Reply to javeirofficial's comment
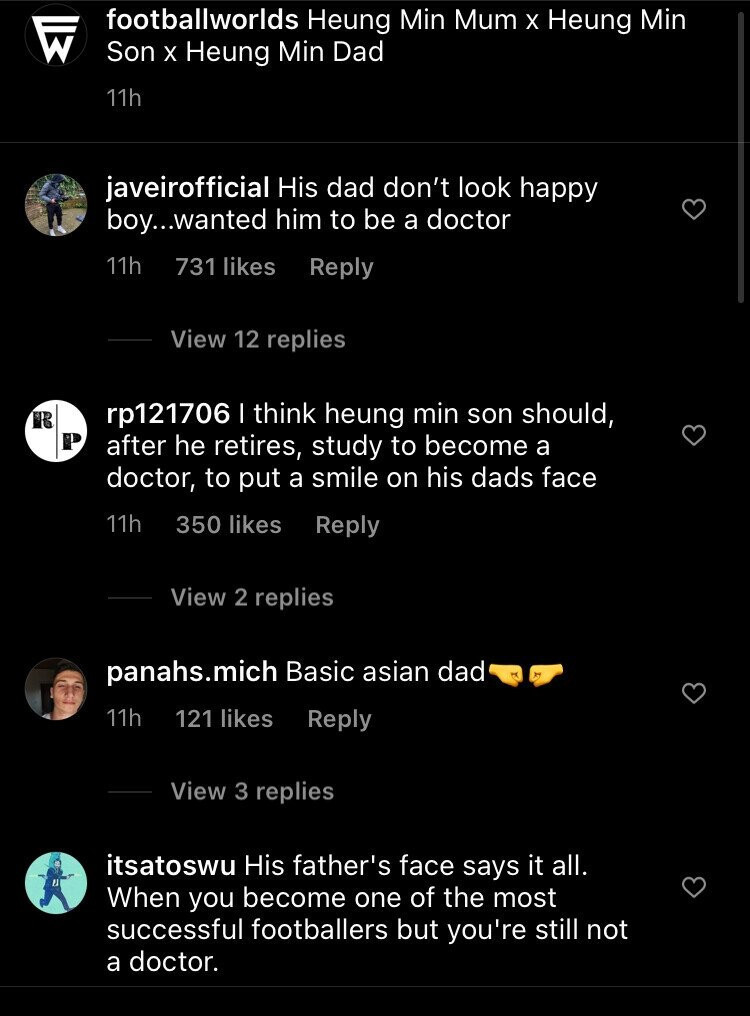Screen dimensions: 750x1016 click(341, 268)
